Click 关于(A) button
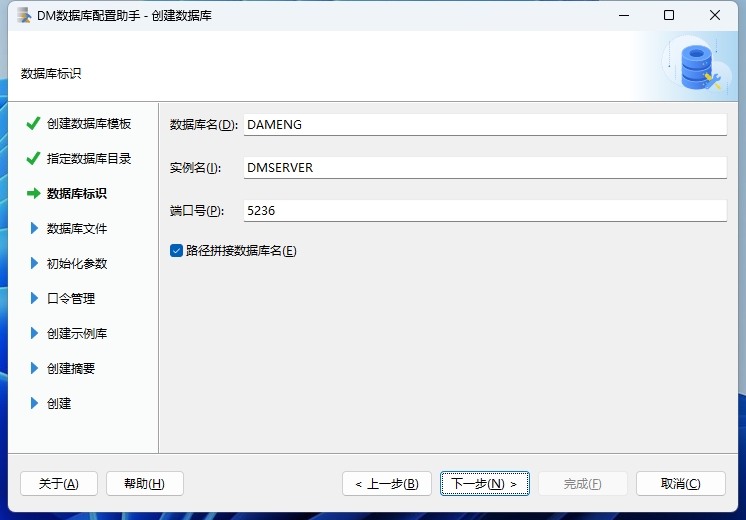Viewport: 746px width, 520px height. pyautogui.click(x=59, y=484)
